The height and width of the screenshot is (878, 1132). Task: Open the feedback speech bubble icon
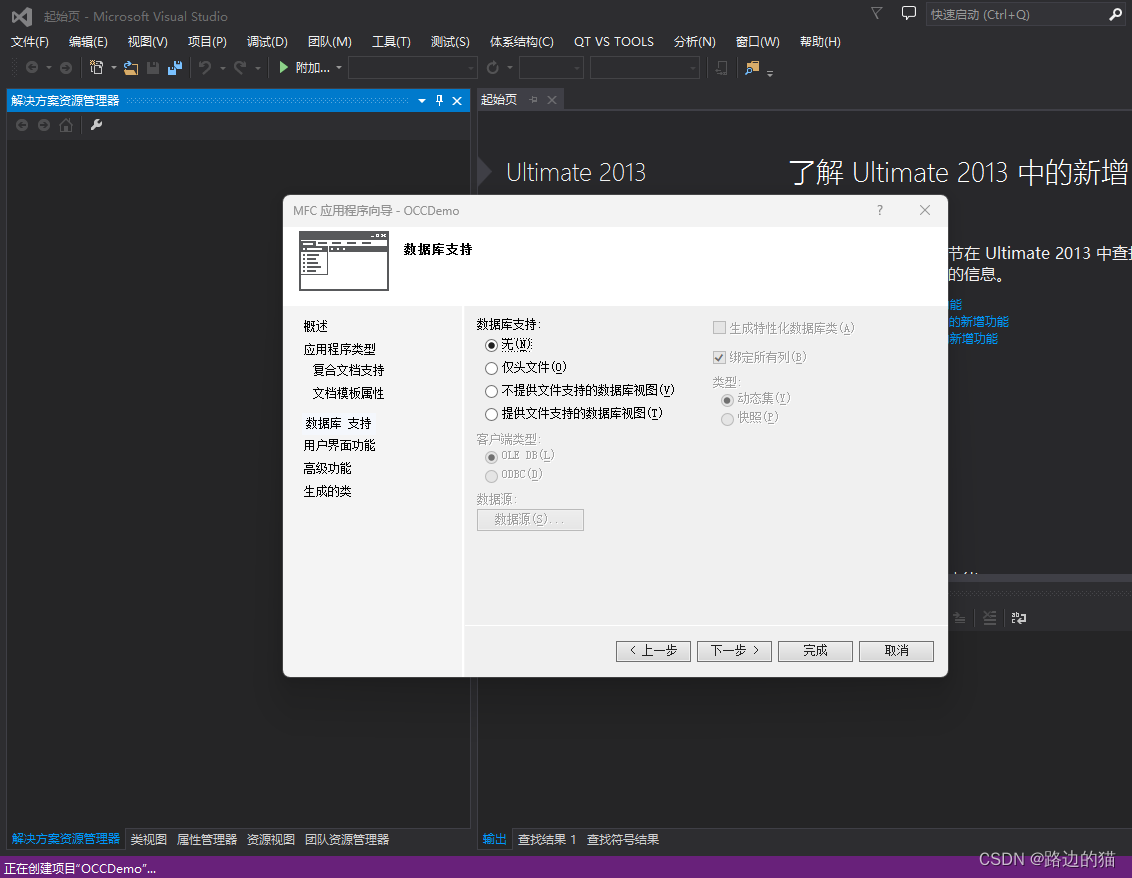tap(909, 14)
